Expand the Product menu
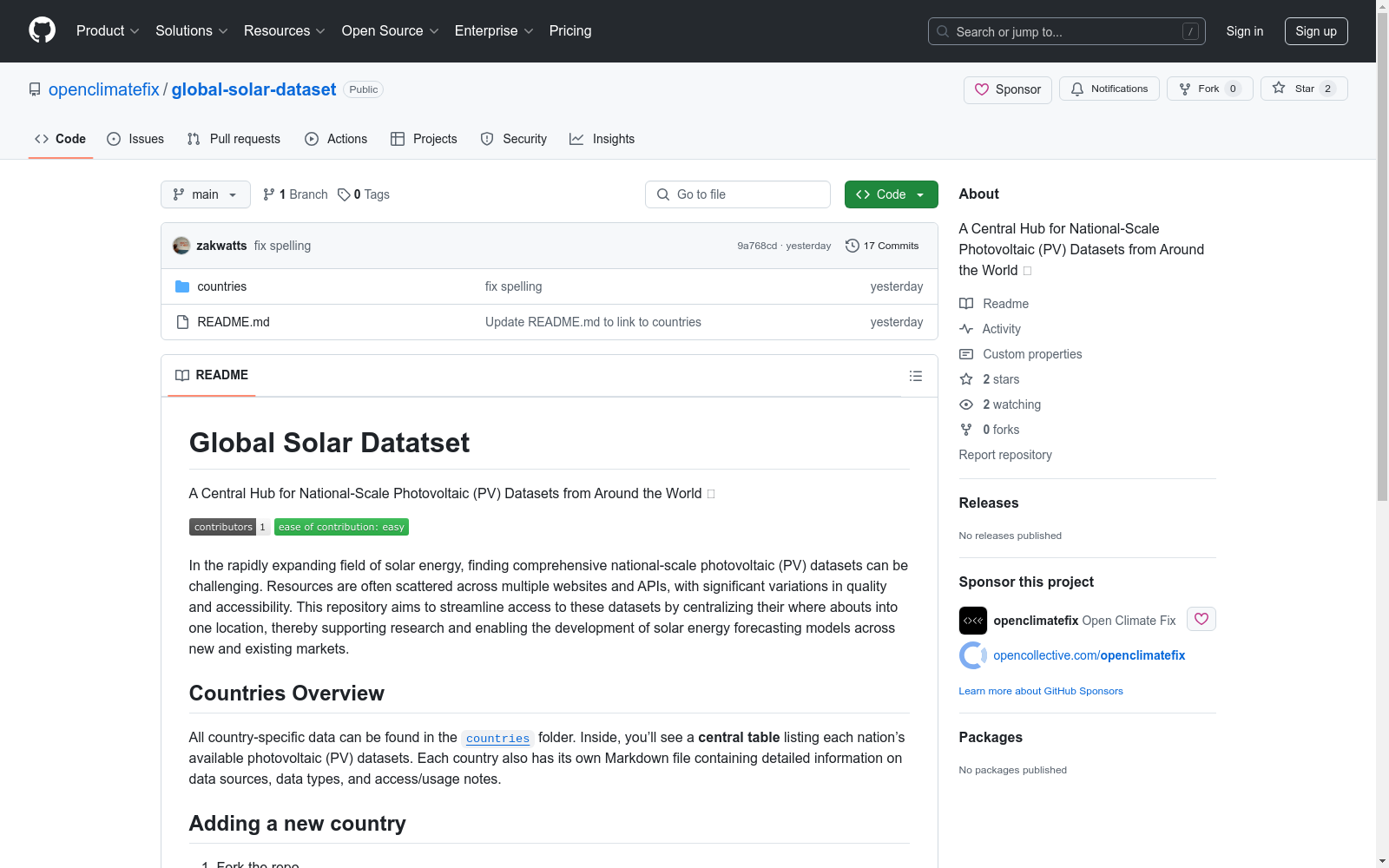 pyautogui.click(x=108, y=31)
